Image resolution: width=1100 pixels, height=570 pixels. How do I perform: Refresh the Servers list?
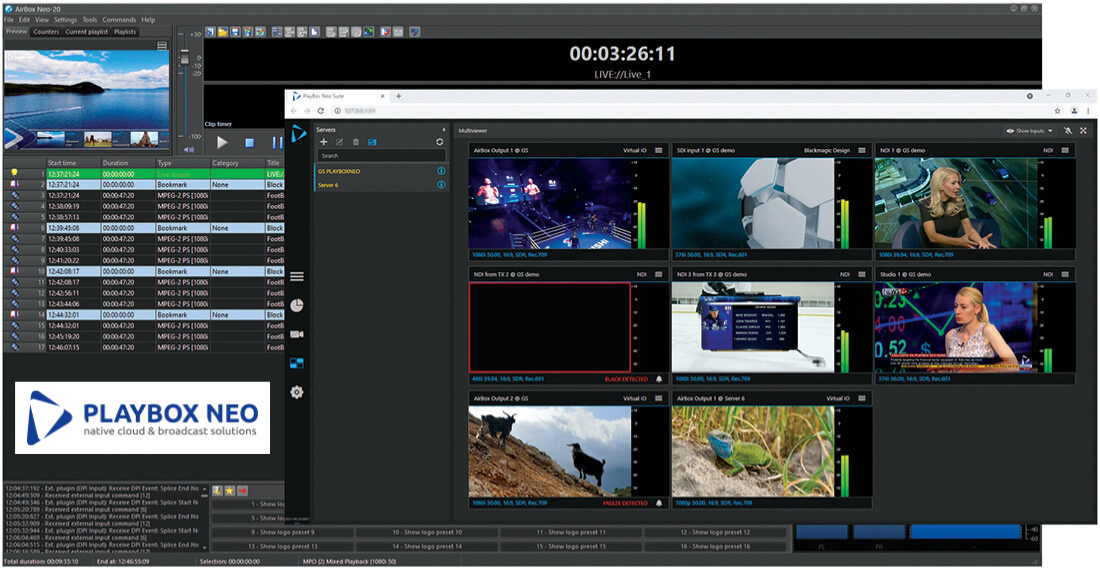440,142
